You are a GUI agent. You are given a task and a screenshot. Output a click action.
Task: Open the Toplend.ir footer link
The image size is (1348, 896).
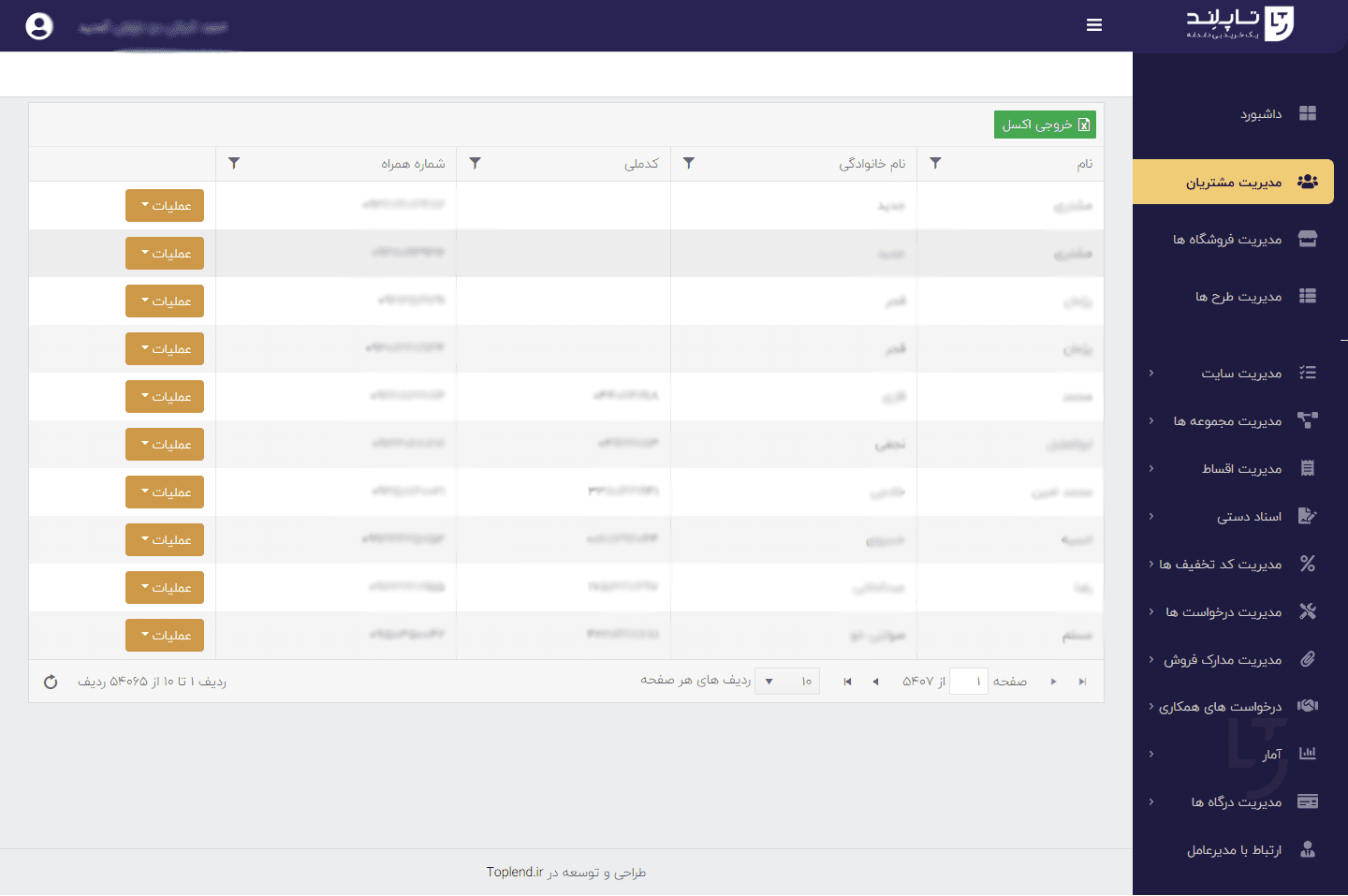515,872
